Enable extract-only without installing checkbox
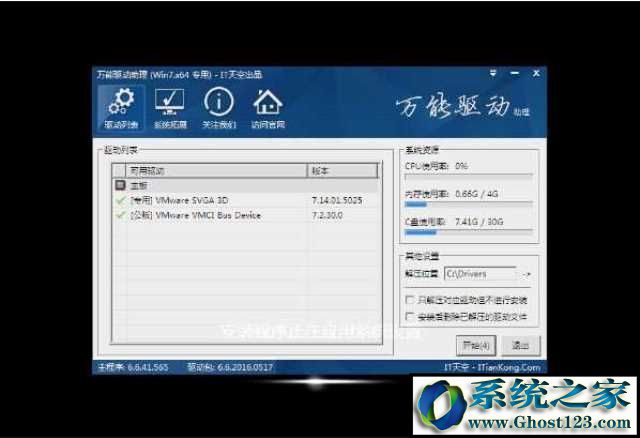 [x=409, y=300]
